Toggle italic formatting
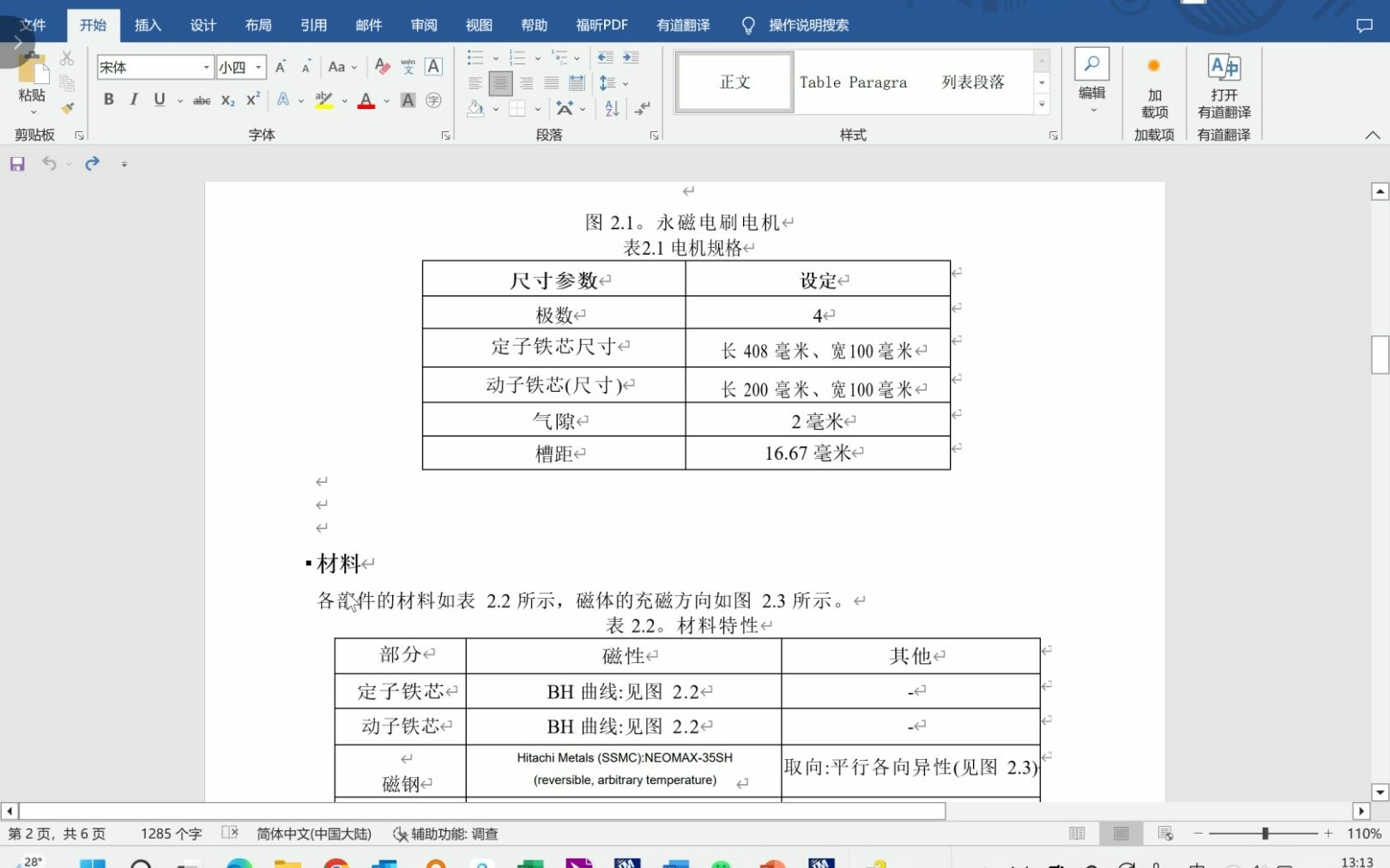Screen dimensions: 1390x868 (x=134, y=100)
